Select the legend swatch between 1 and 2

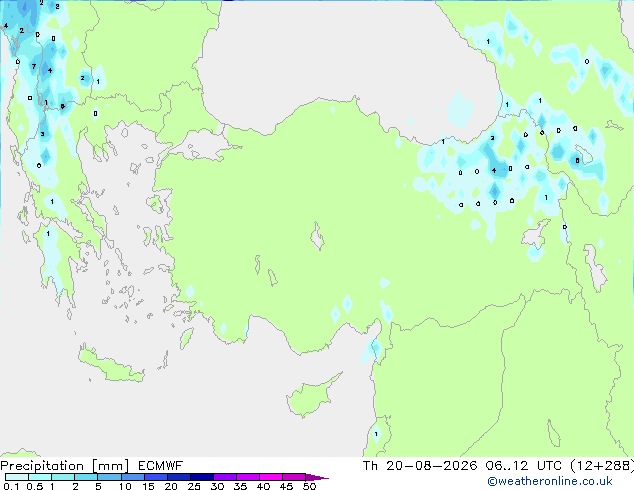coord(63,477)
